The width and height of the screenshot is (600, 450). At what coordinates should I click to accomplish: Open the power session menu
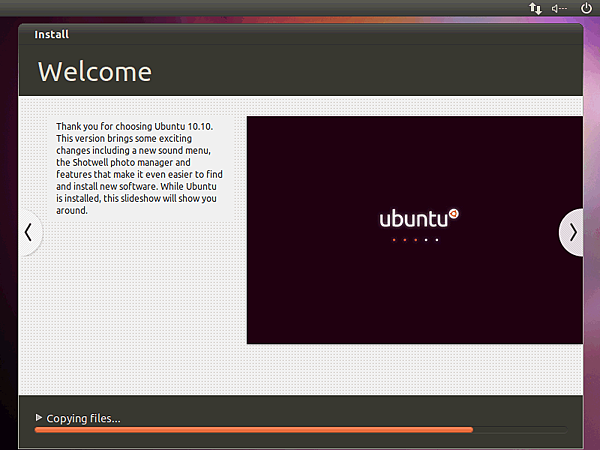(586, 8)
